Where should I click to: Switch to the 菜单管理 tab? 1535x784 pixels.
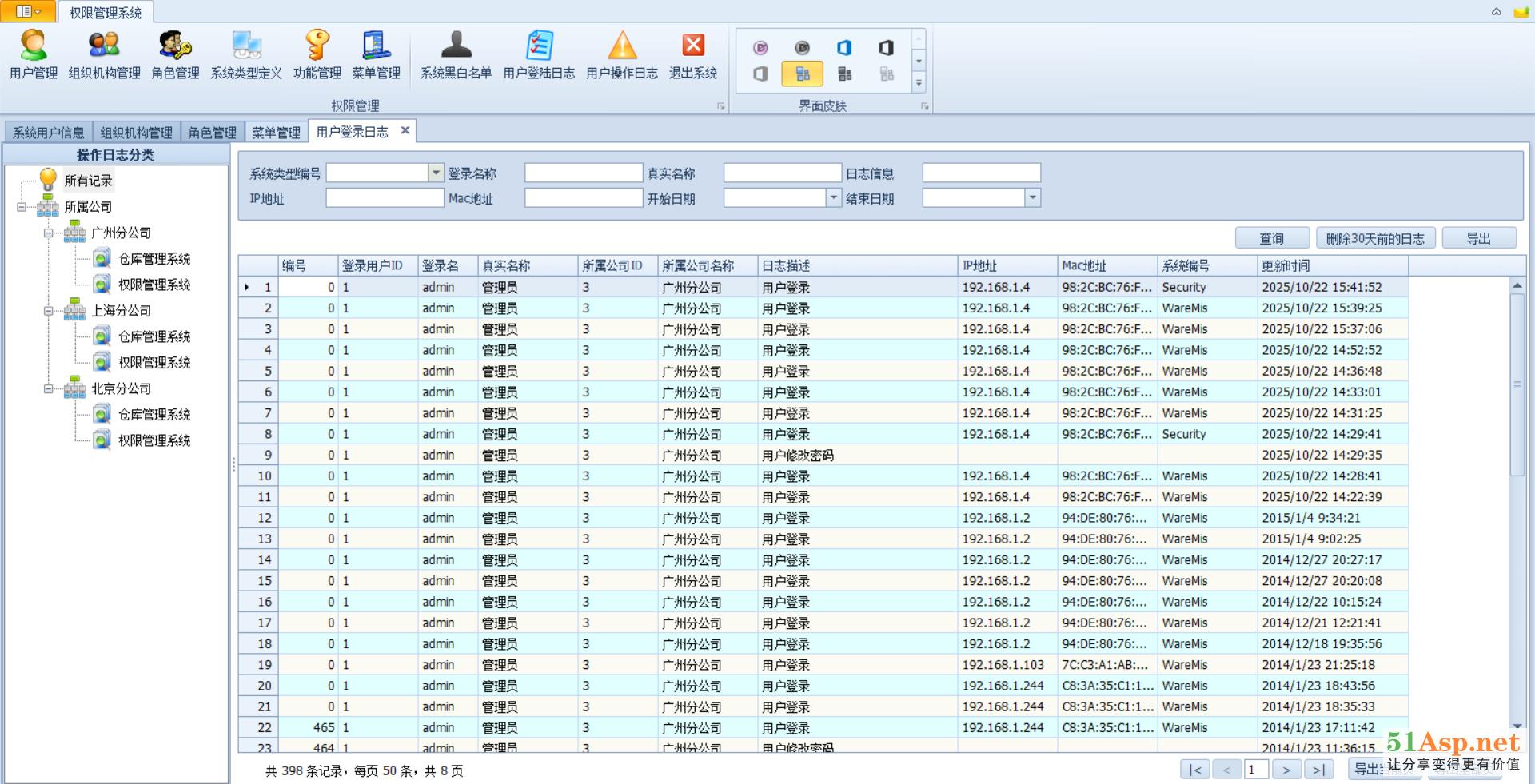pyautogui.click(x=276, y=133)
